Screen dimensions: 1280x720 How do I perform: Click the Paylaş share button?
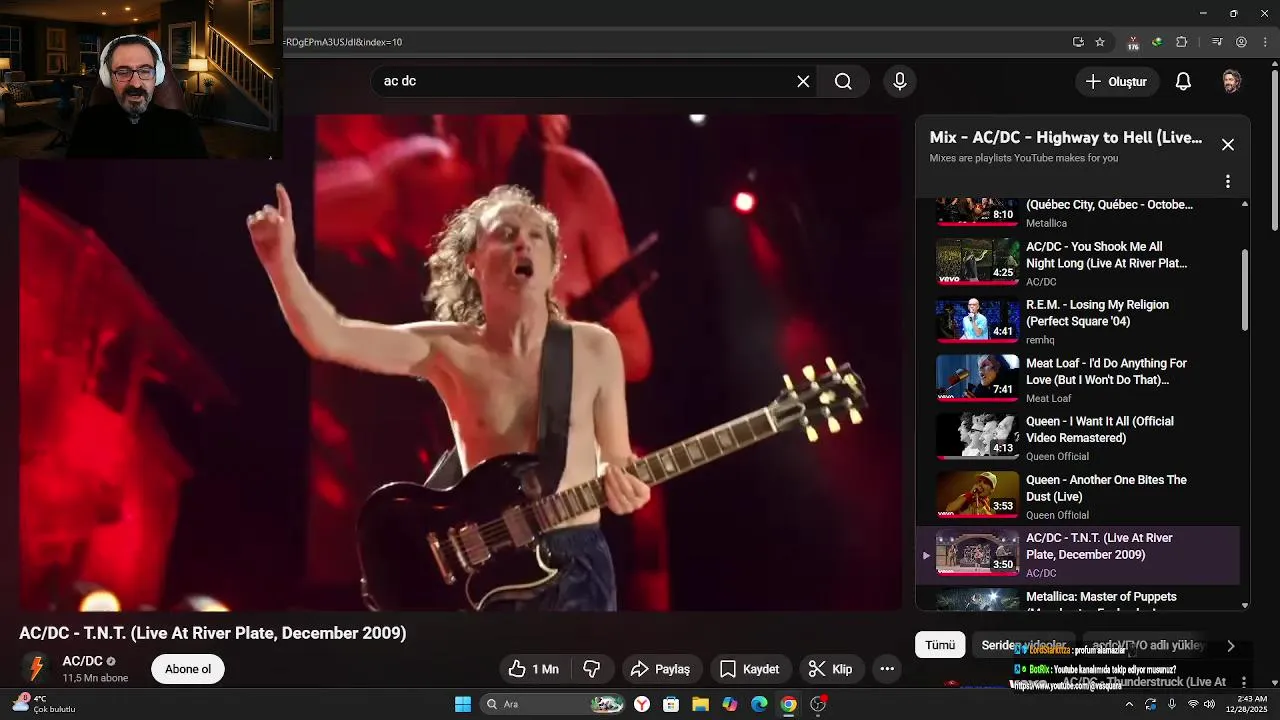coord(663,669)
